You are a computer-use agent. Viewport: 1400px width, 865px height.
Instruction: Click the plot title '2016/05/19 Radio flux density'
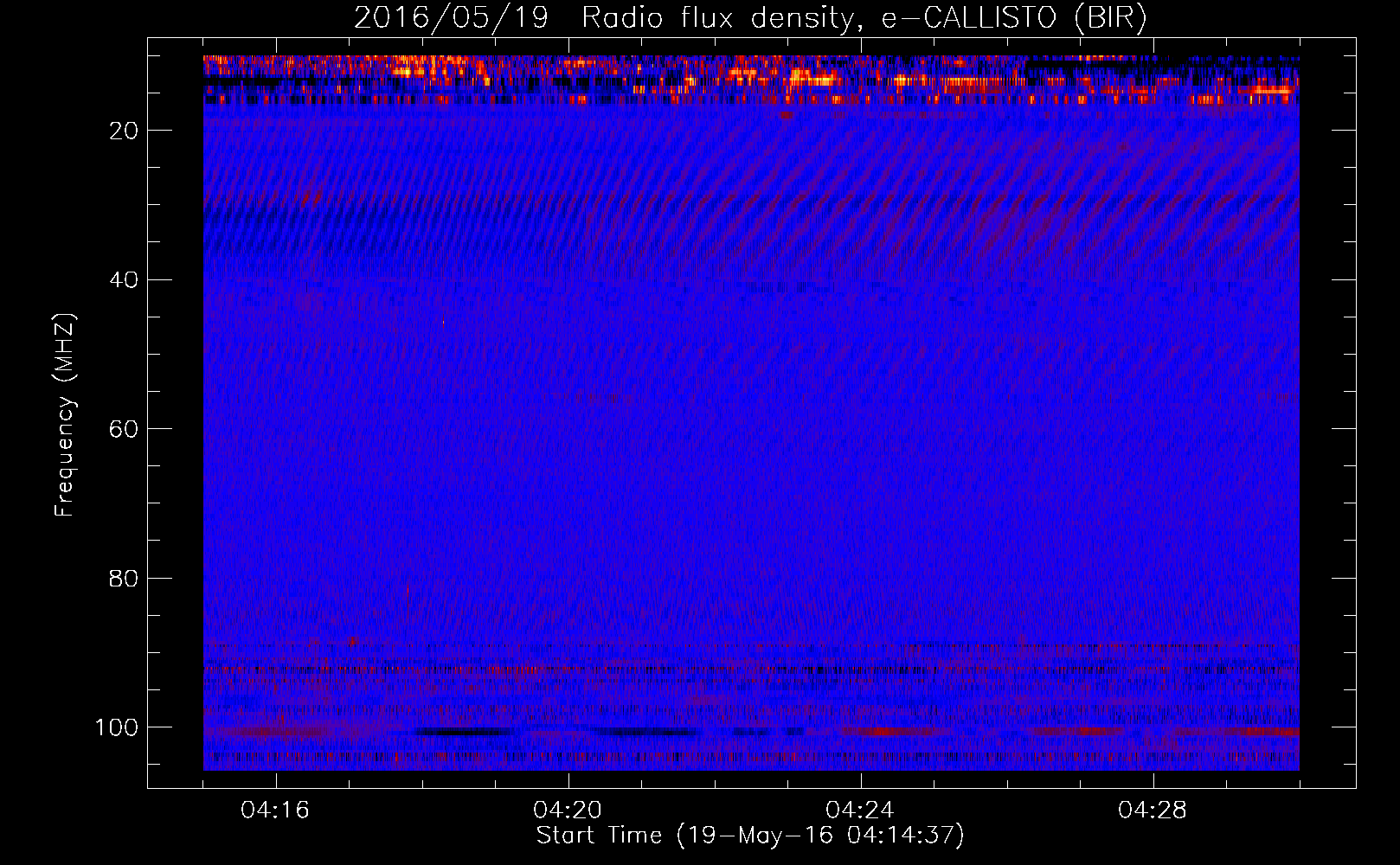[x=750, y=18]
